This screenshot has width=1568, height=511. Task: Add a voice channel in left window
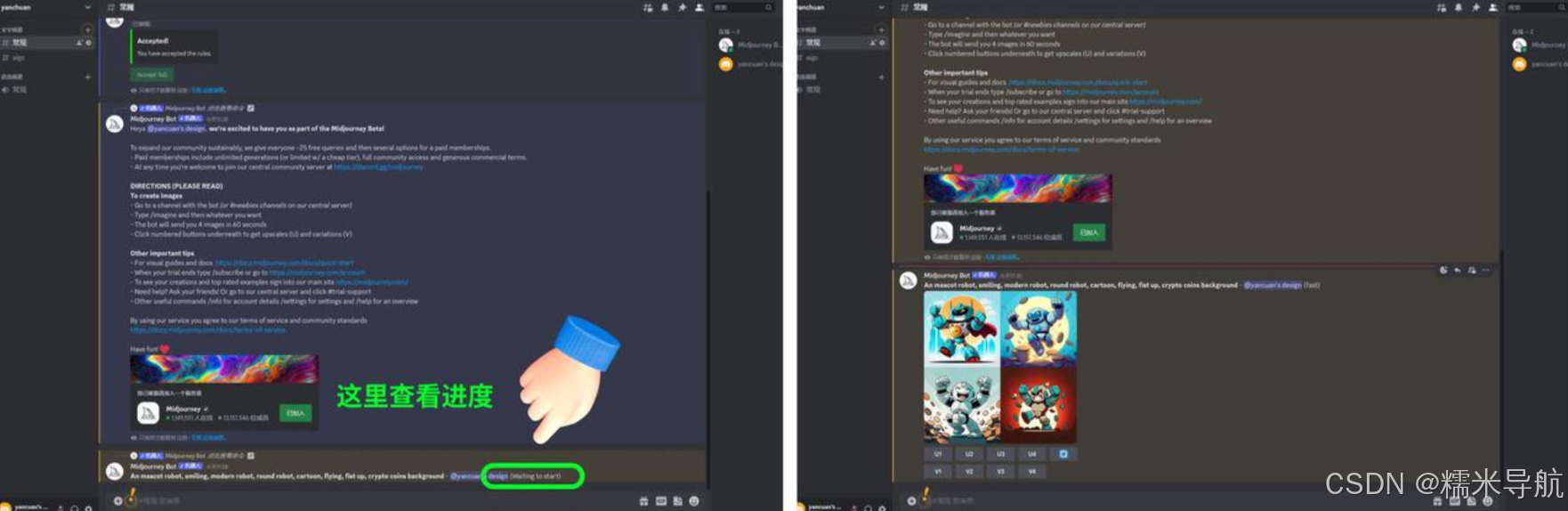[x=87, y=77]
